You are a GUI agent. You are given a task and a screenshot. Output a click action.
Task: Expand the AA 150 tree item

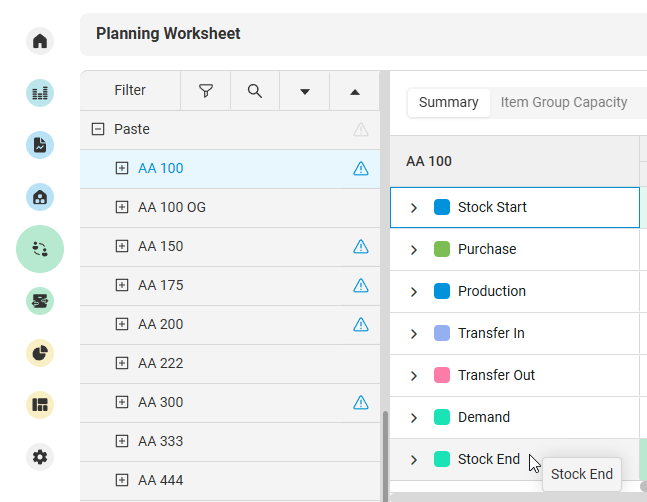click(122, 247)
